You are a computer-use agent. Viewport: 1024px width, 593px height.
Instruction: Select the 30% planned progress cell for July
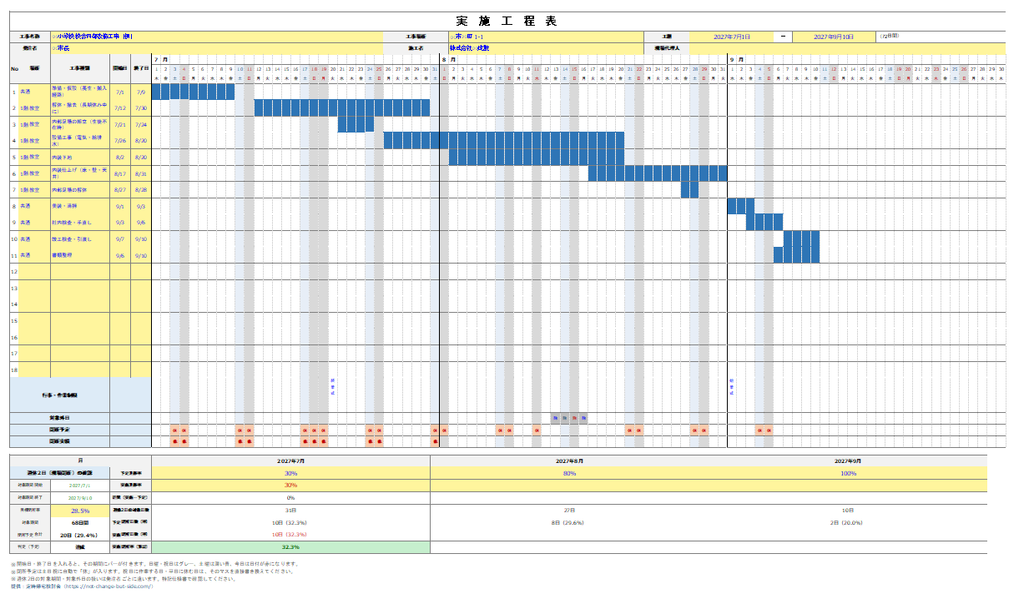(291, 473)
